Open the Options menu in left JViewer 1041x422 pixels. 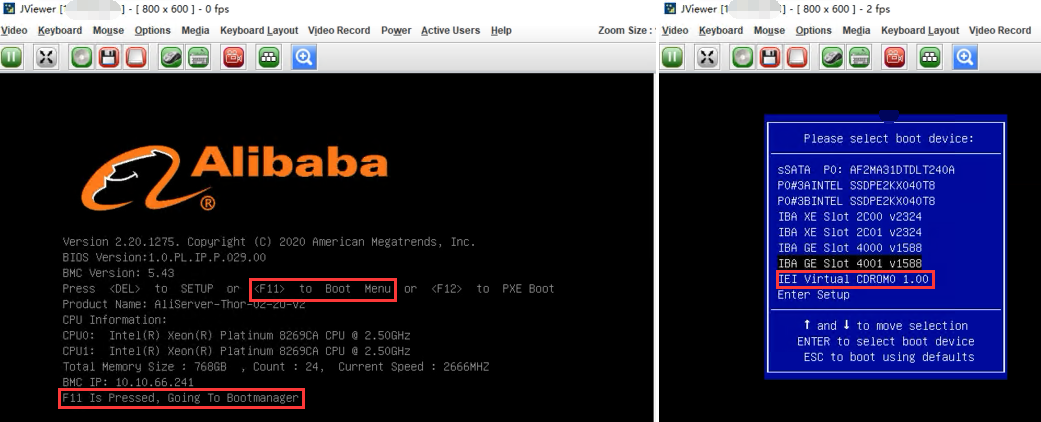153,31
